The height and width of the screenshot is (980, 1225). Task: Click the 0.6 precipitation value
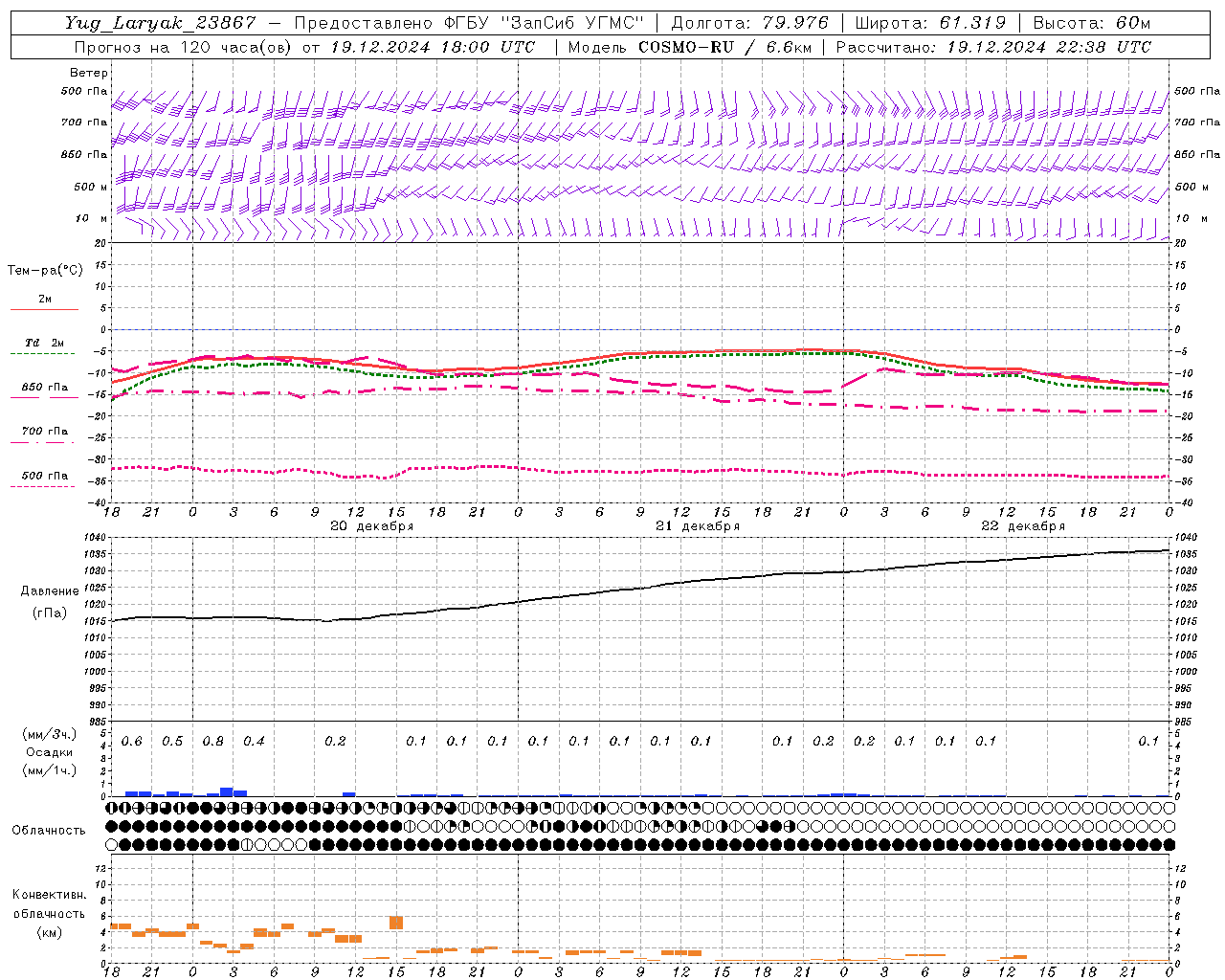point(131,742)
